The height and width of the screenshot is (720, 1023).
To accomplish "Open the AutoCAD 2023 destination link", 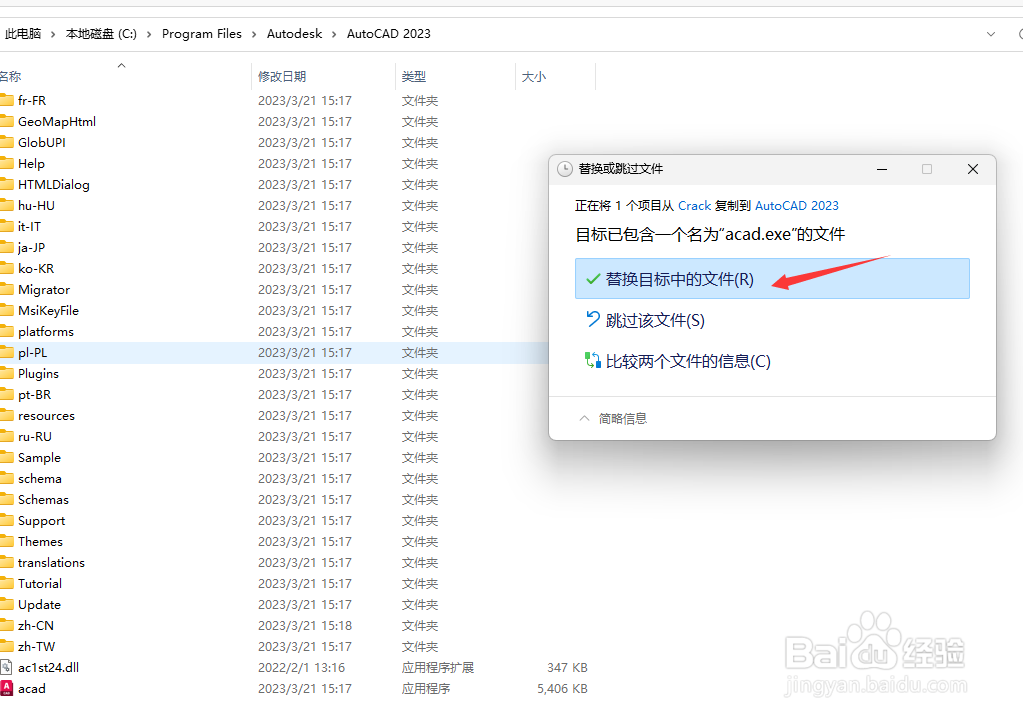I will pos(797,206).
